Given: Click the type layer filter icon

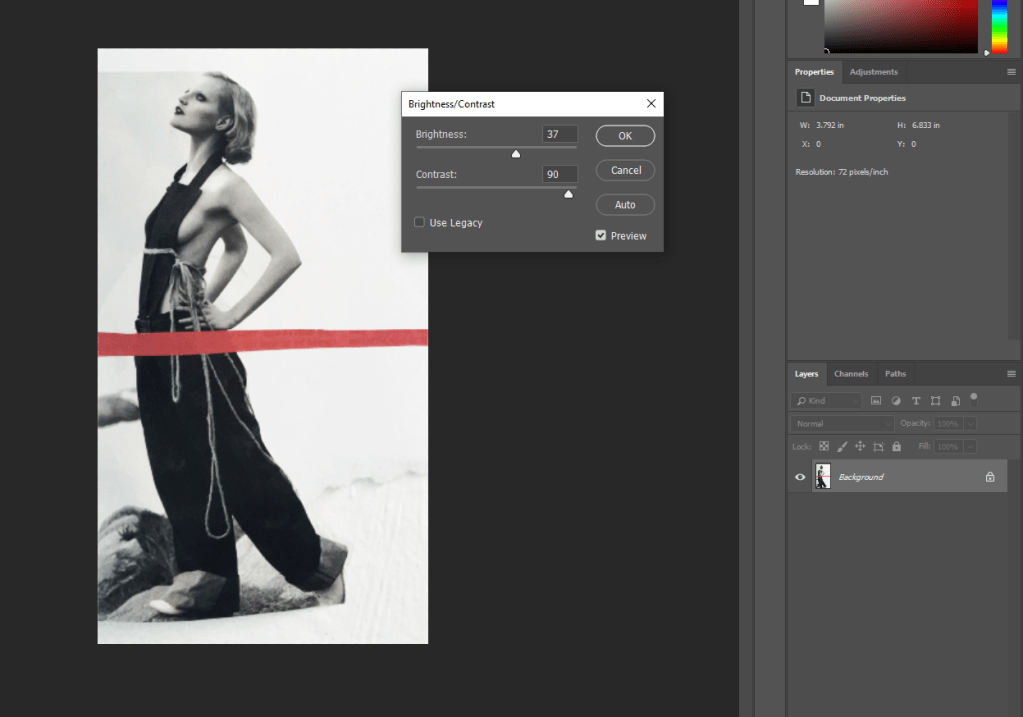Looking at the screenshot, I should (916, 400).
